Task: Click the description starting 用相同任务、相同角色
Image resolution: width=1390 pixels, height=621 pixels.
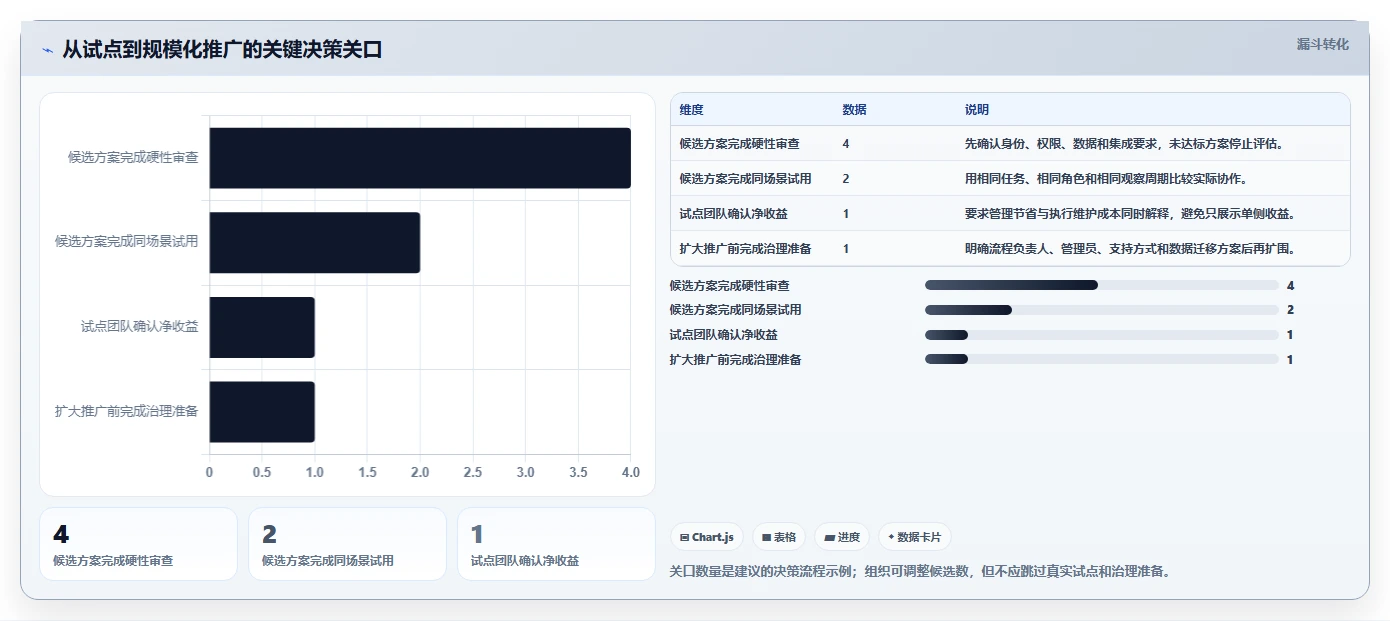Action: coord(1106,179)
